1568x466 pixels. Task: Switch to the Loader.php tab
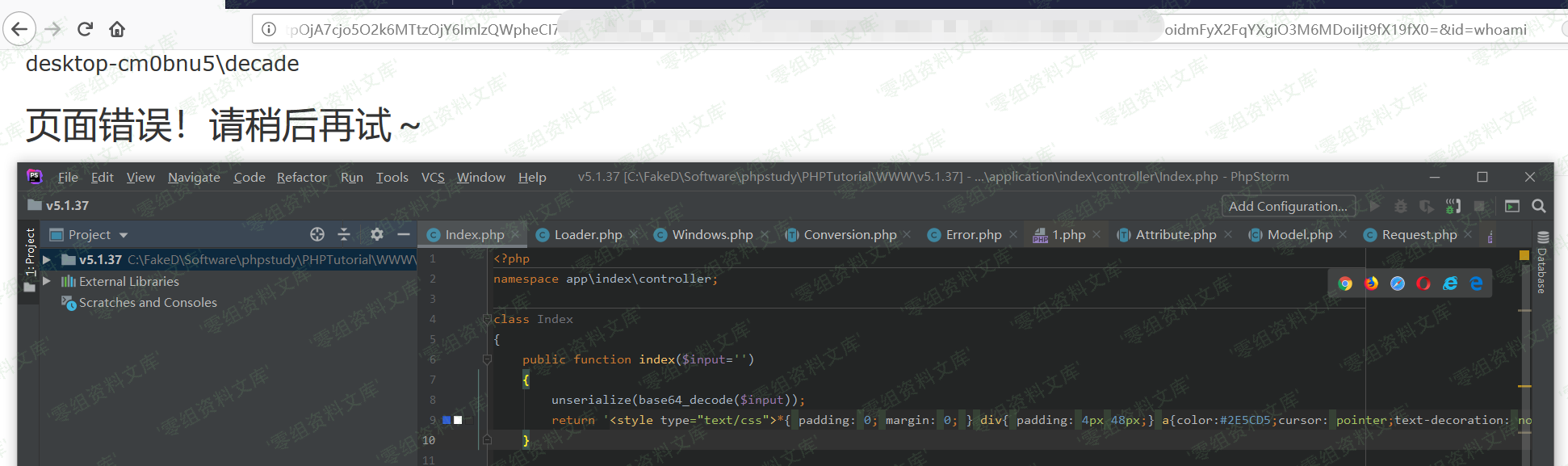coord(587,235)
